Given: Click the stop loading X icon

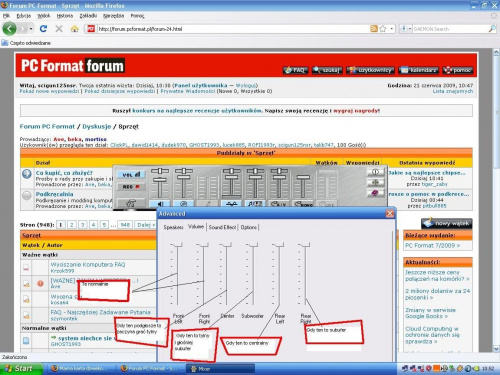Looking at the screenshot, I should 59,29.
